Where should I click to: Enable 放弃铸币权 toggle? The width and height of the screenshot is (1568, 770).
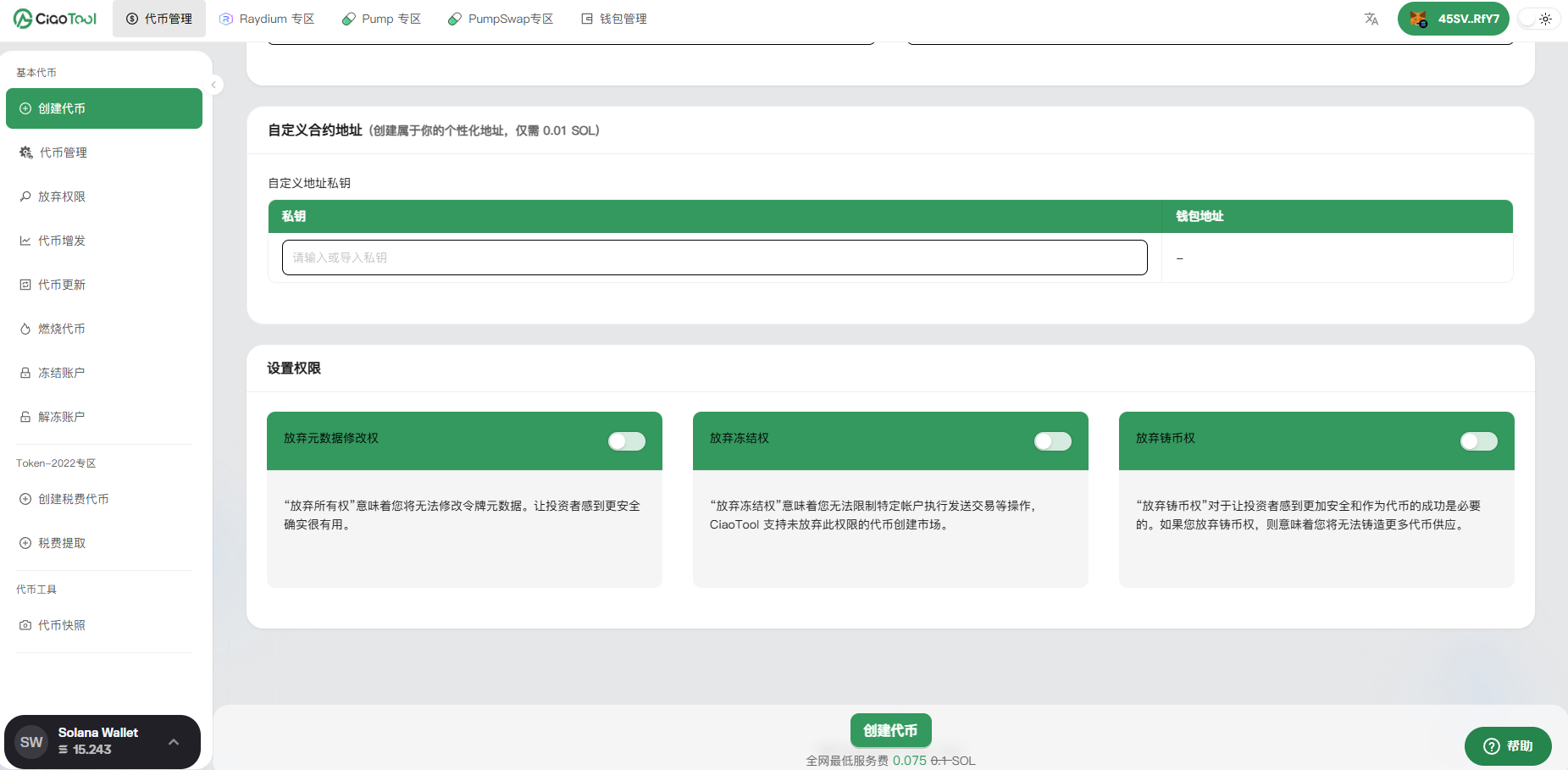point(1479,441)
